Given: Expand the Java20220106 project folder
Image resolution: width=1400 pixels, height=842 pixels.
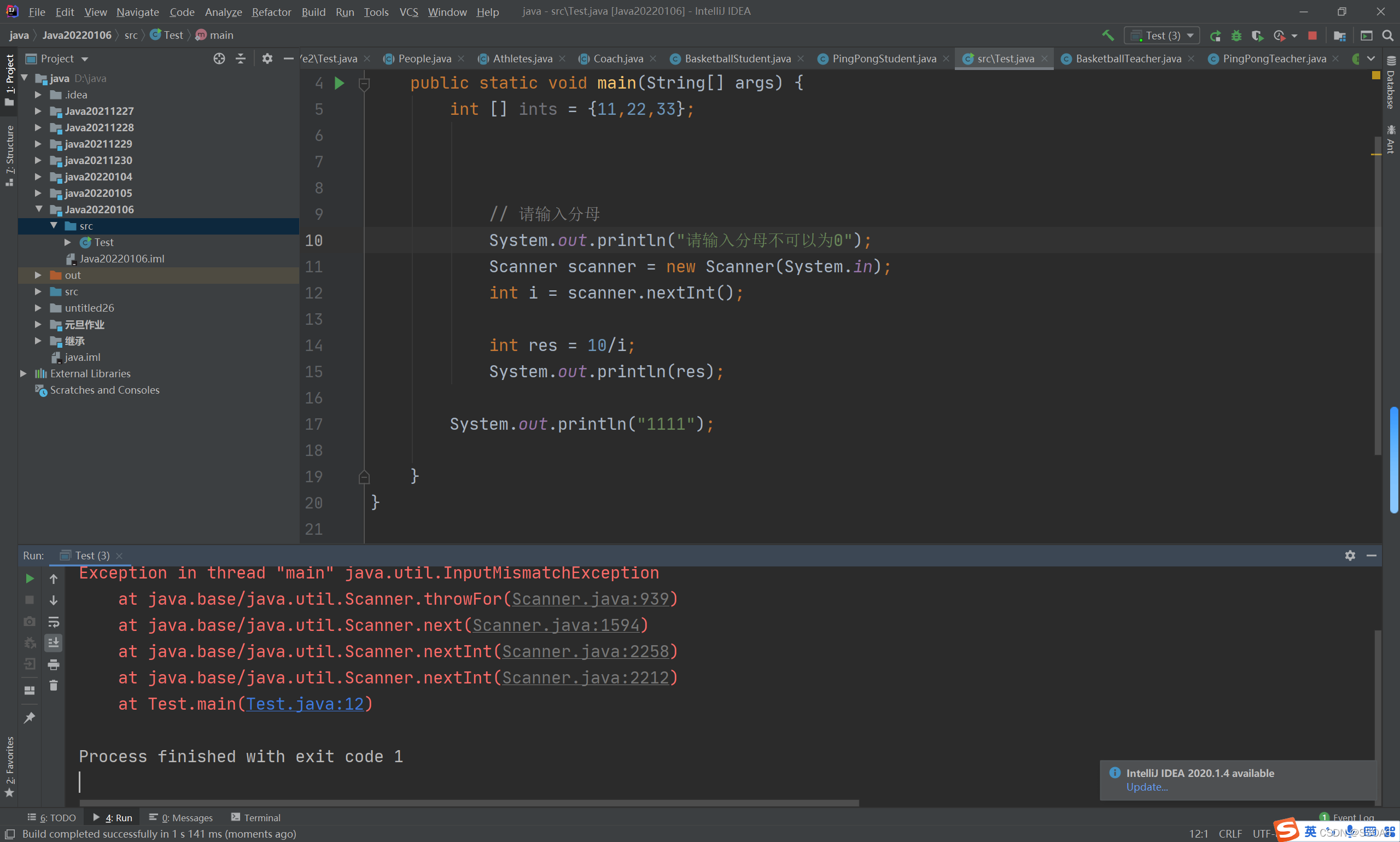Looking at the screenshot, I should (37, 209).
